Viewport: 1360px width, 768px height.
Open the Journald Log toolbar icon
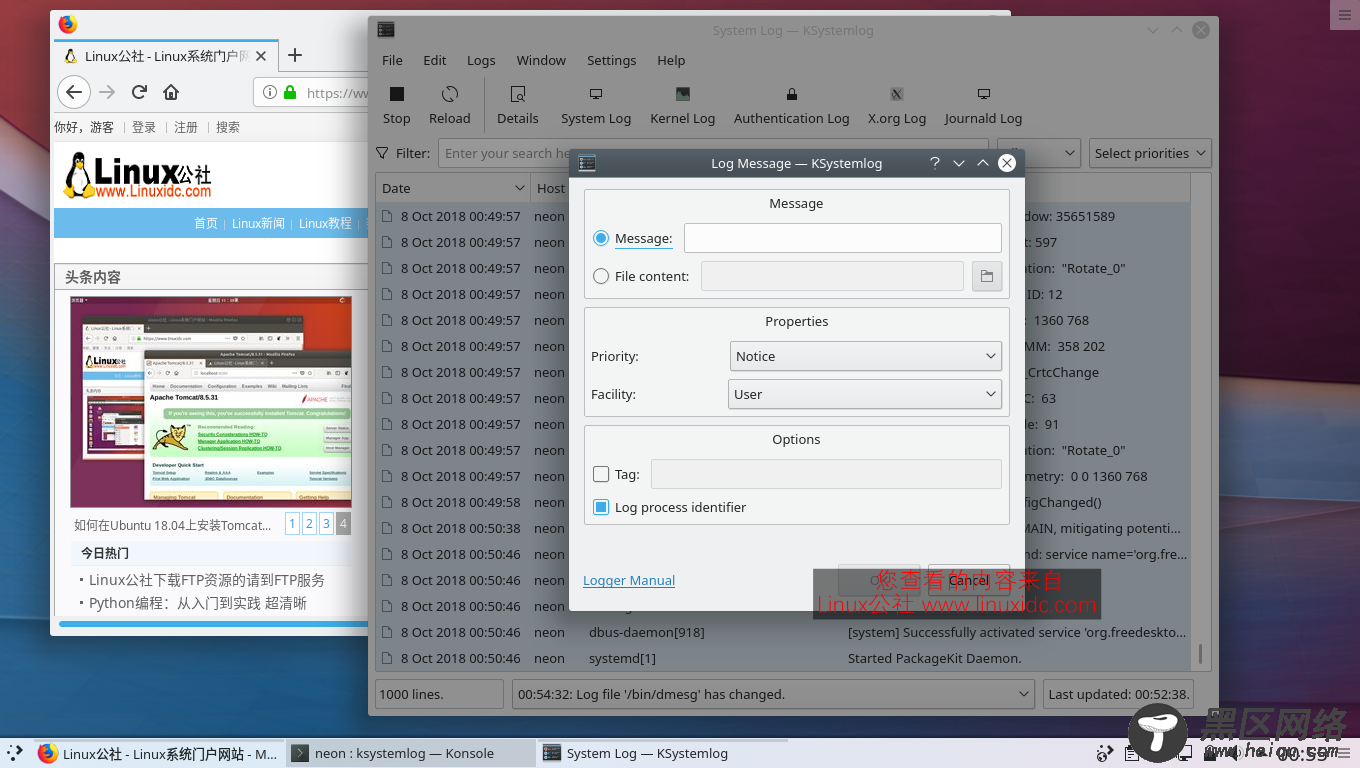click(x=983, y=104)
